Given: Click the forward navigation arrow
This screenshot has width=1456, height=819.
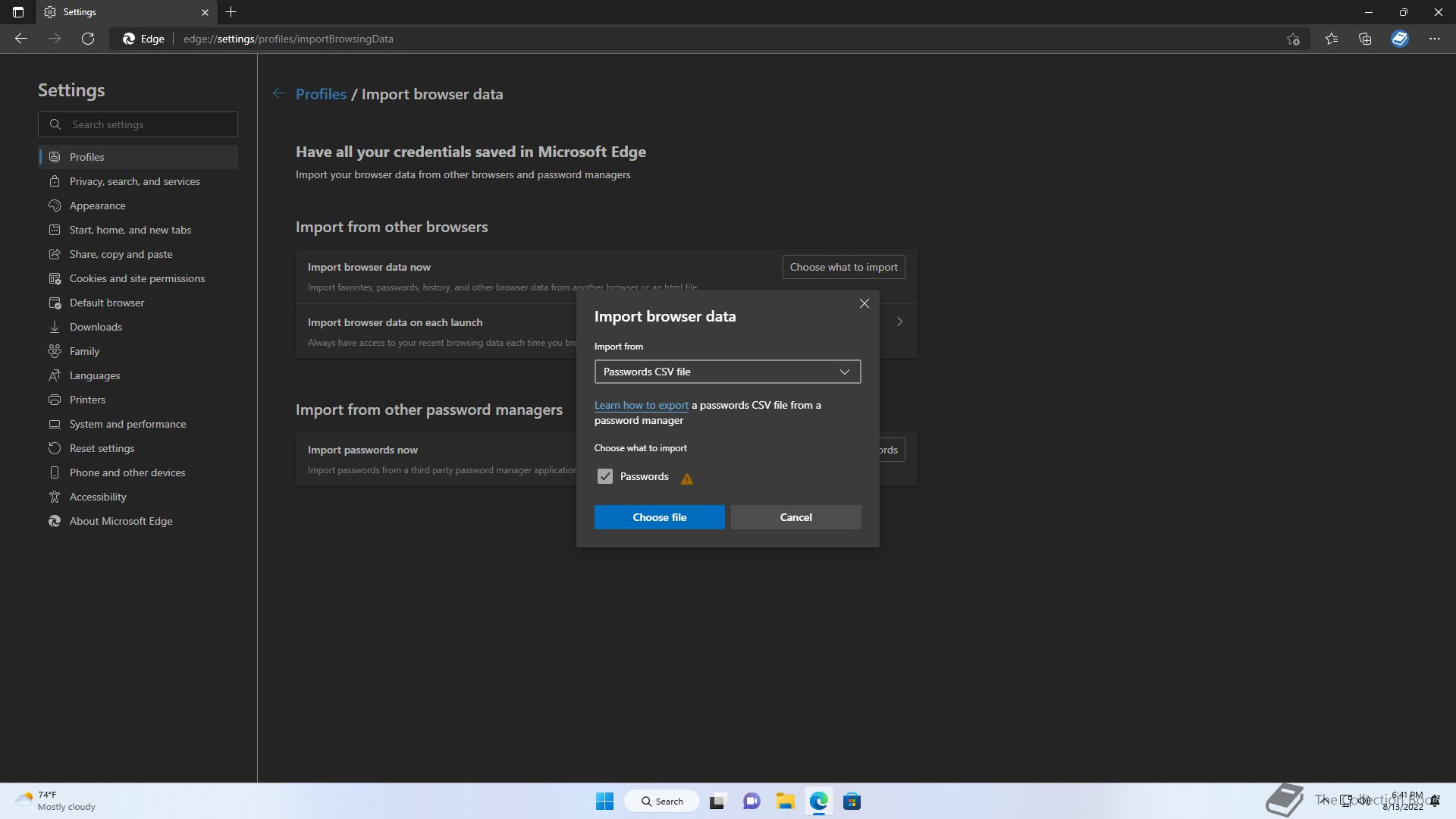Looking at the screenshot, I should [55, 39].
